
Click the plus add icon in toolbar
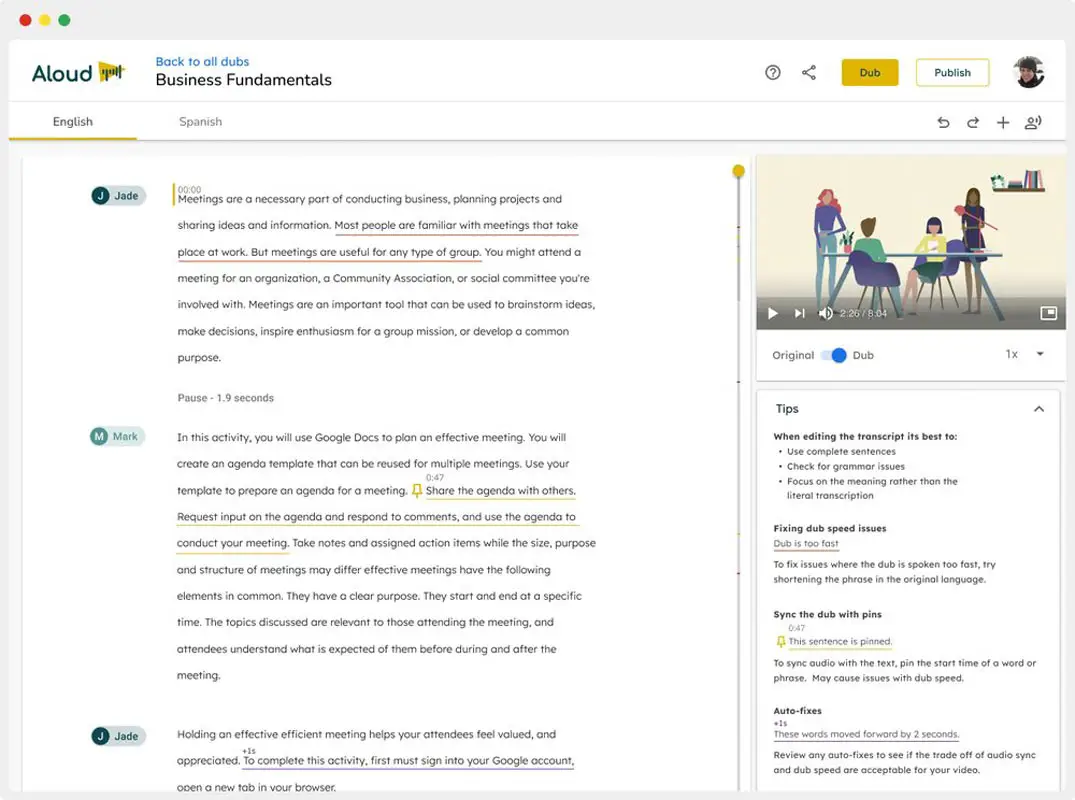click(1003, 123)
